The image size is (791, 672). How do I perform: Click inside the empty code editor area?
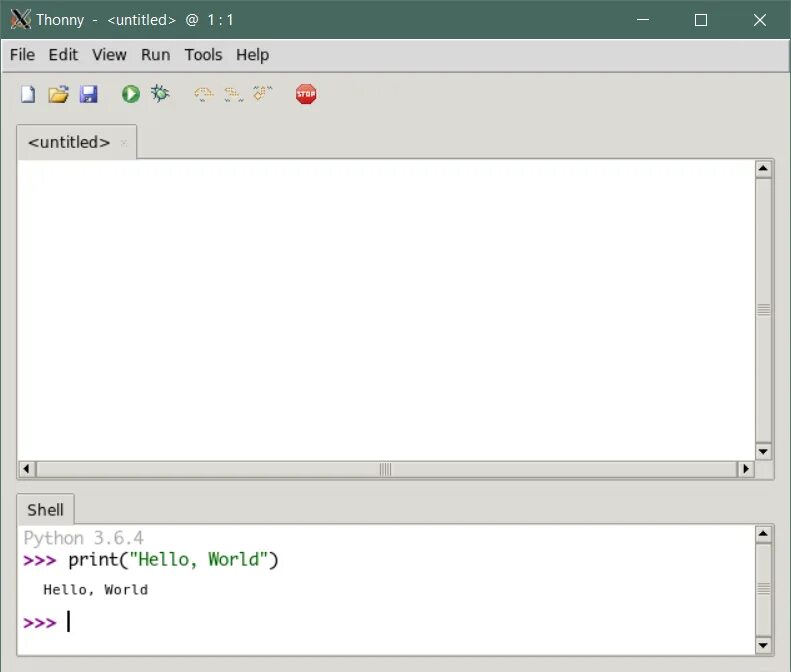[386, 310]
